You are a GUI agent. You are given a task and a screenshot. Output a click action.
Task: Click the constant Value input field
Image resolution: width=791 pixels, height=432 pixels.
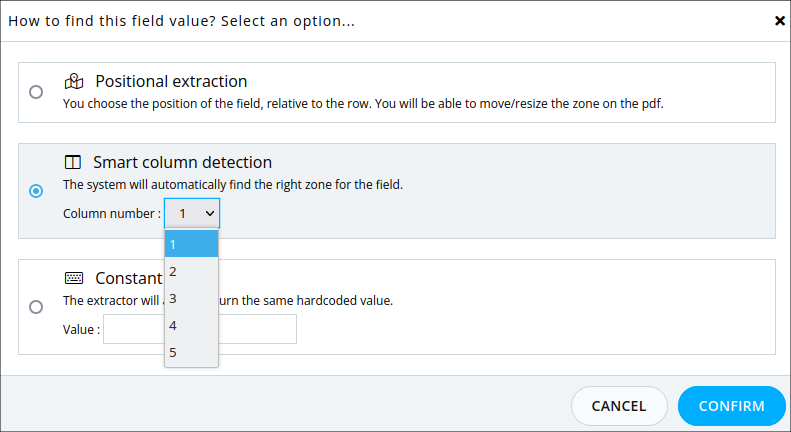(x=200, y=329)
